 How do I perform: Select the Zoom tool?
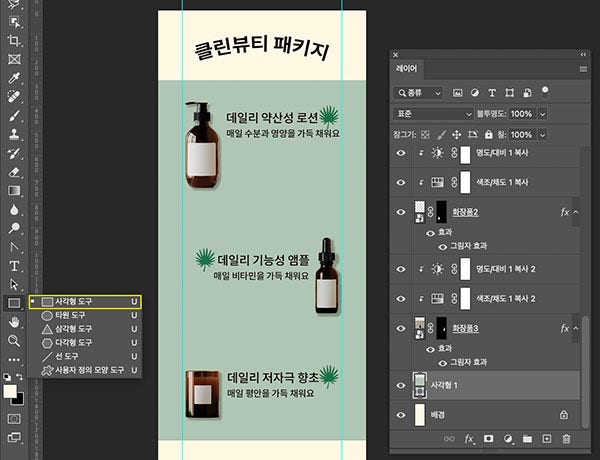pyautogui.click(x=14, y=341)
